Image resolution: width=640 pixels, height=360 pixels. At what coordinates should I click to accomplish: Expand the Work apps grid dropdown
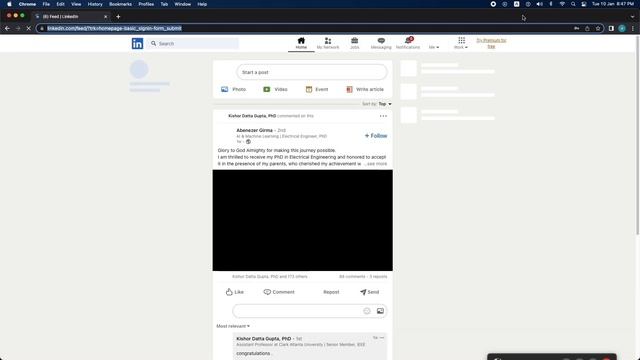click(461, 43)
